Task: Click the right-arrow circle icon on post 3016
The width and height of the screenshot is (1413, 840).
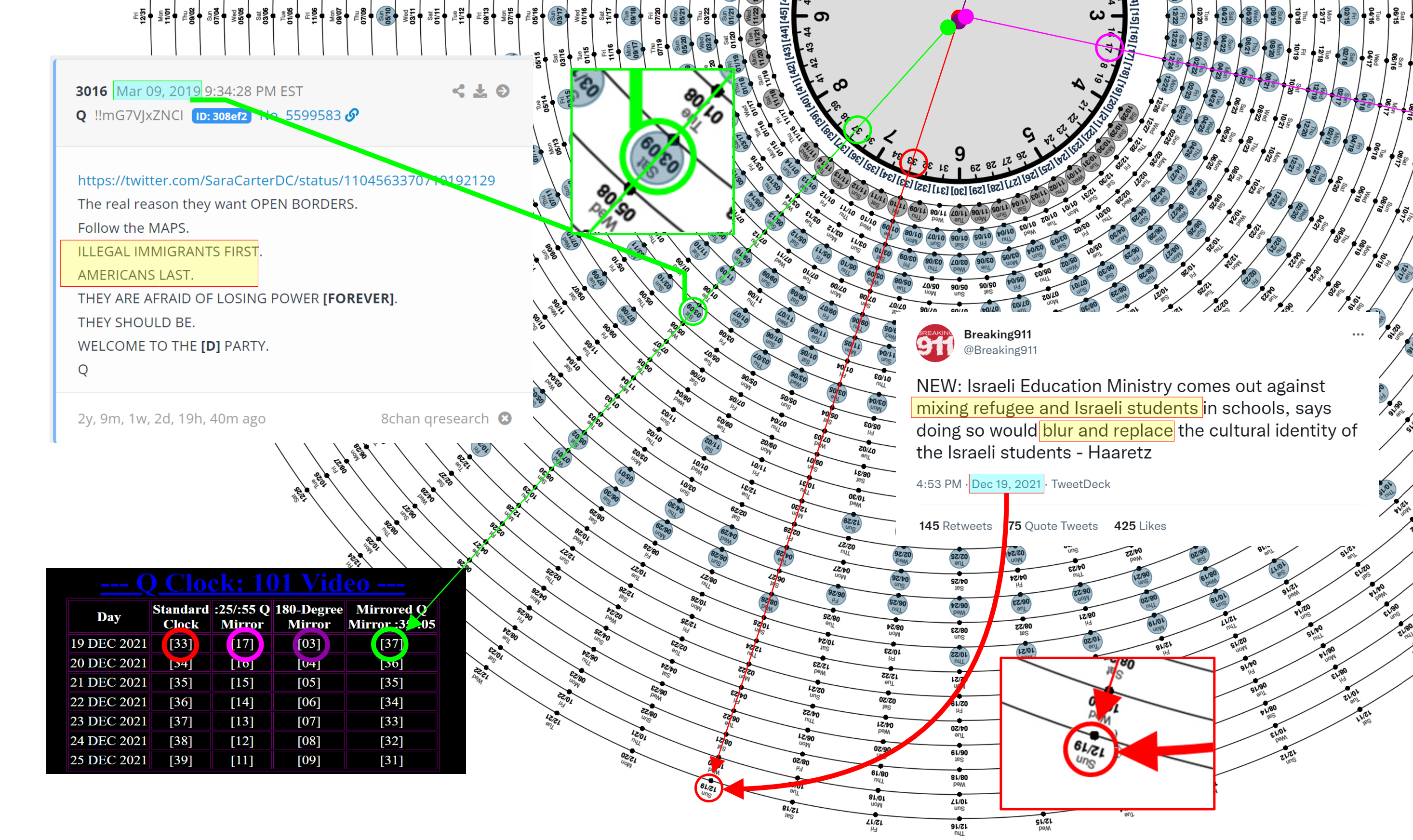Action: [x=503, y=91]
